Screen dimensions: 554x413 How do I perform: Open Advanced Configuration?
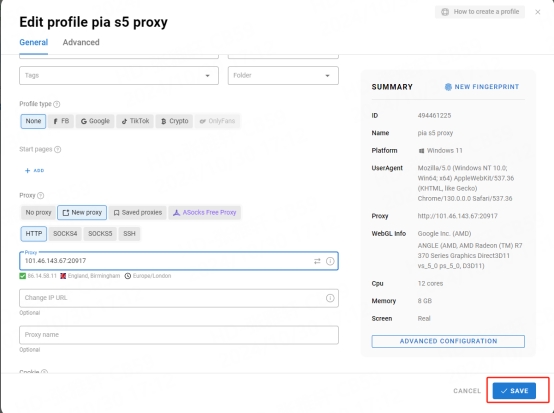[448, 341]
